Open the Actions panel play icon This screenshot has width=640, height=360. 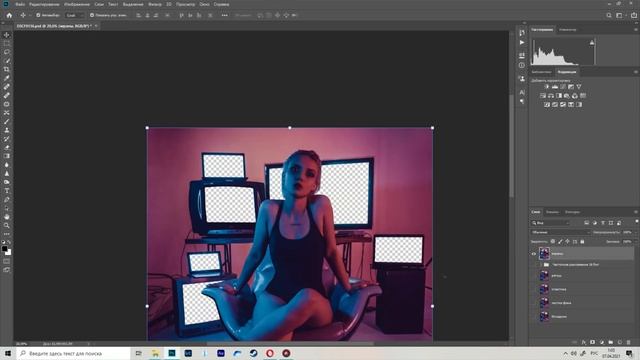tap(522, 42)
